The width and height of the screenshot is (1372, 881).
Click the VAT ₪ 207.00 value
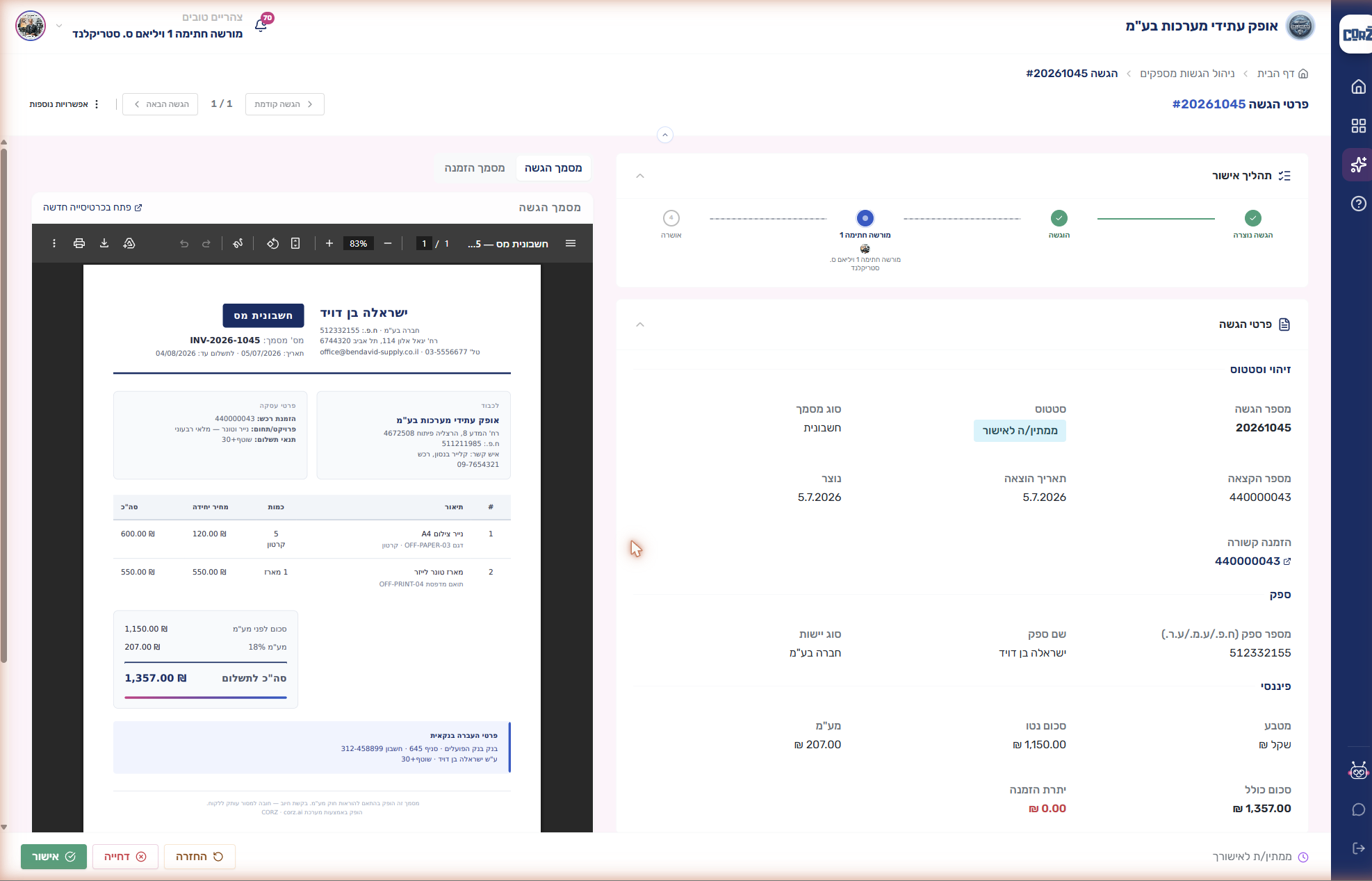tap(817, 745)
